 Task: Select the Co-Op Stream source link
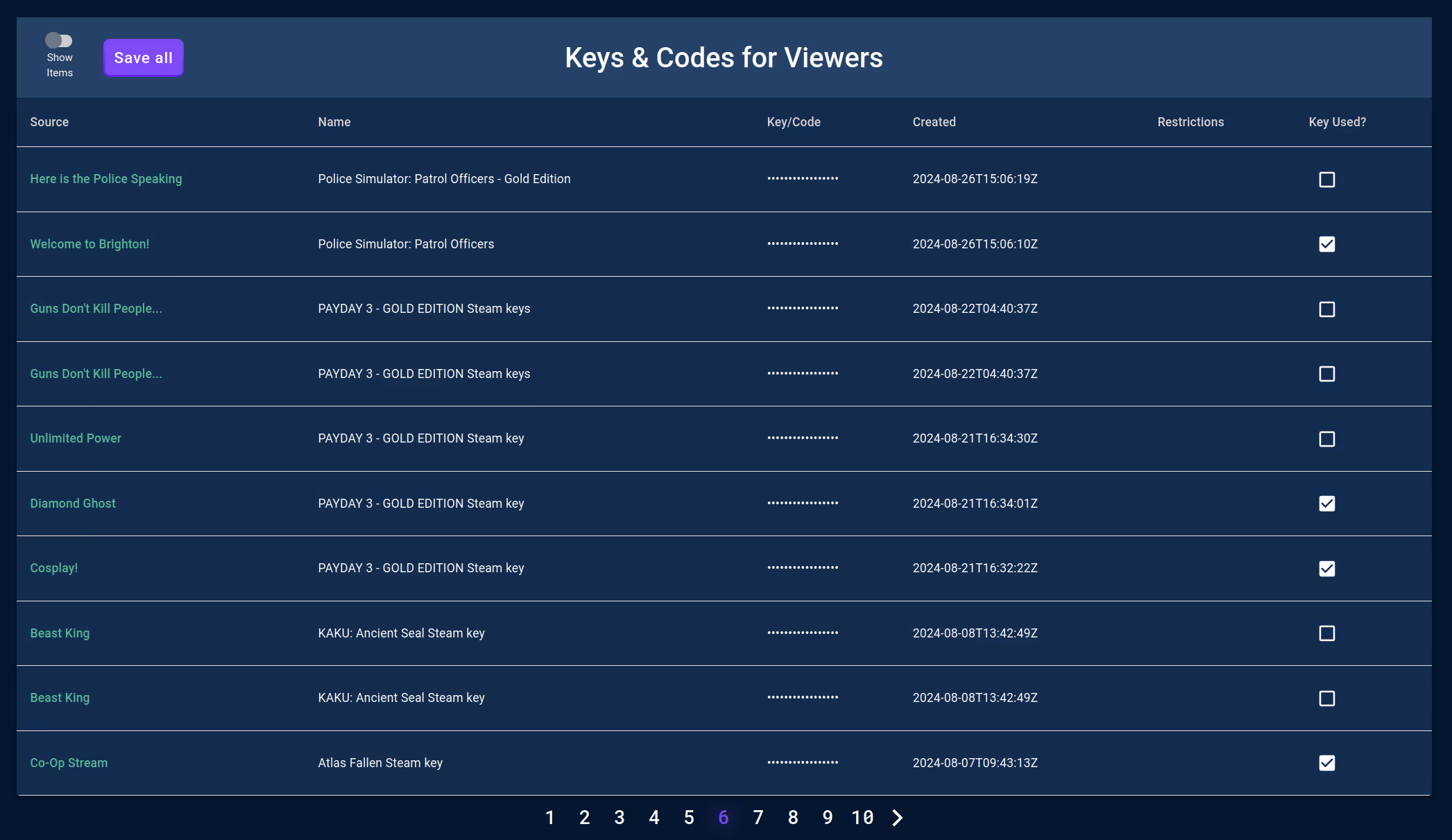[x=69, y=762]
